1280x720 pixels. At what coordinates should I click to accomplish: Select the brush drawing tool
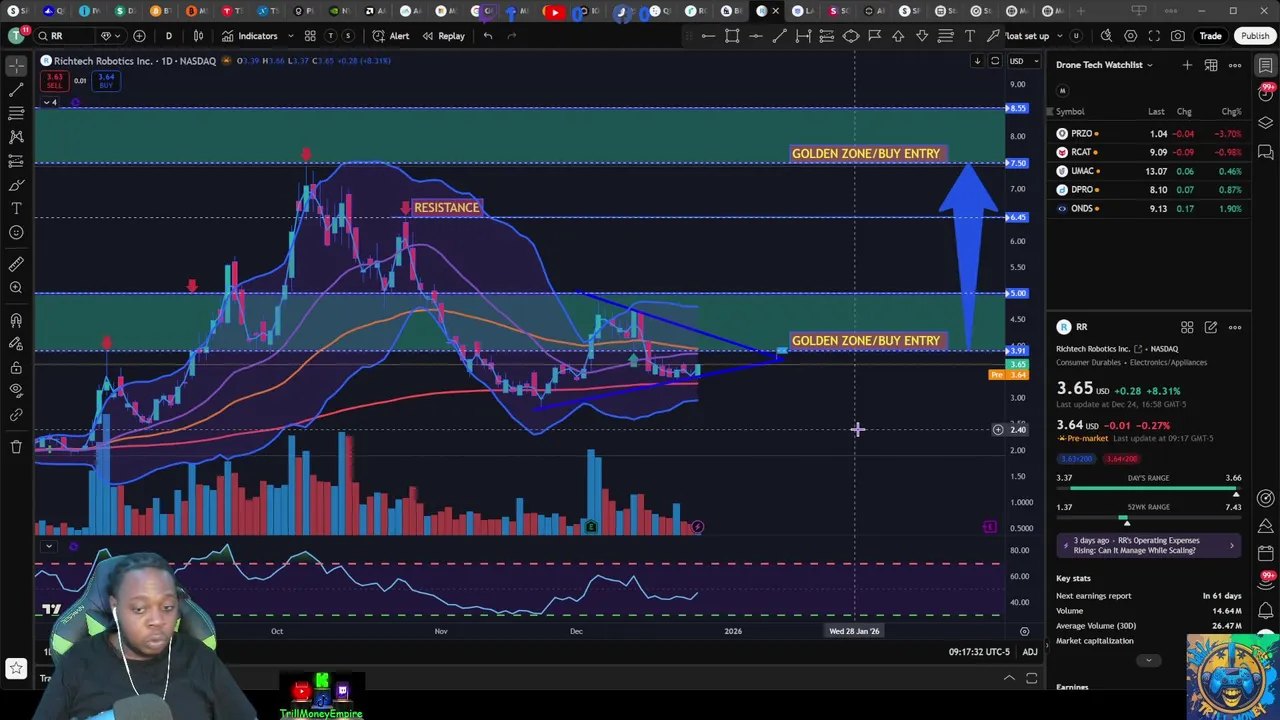16,185
